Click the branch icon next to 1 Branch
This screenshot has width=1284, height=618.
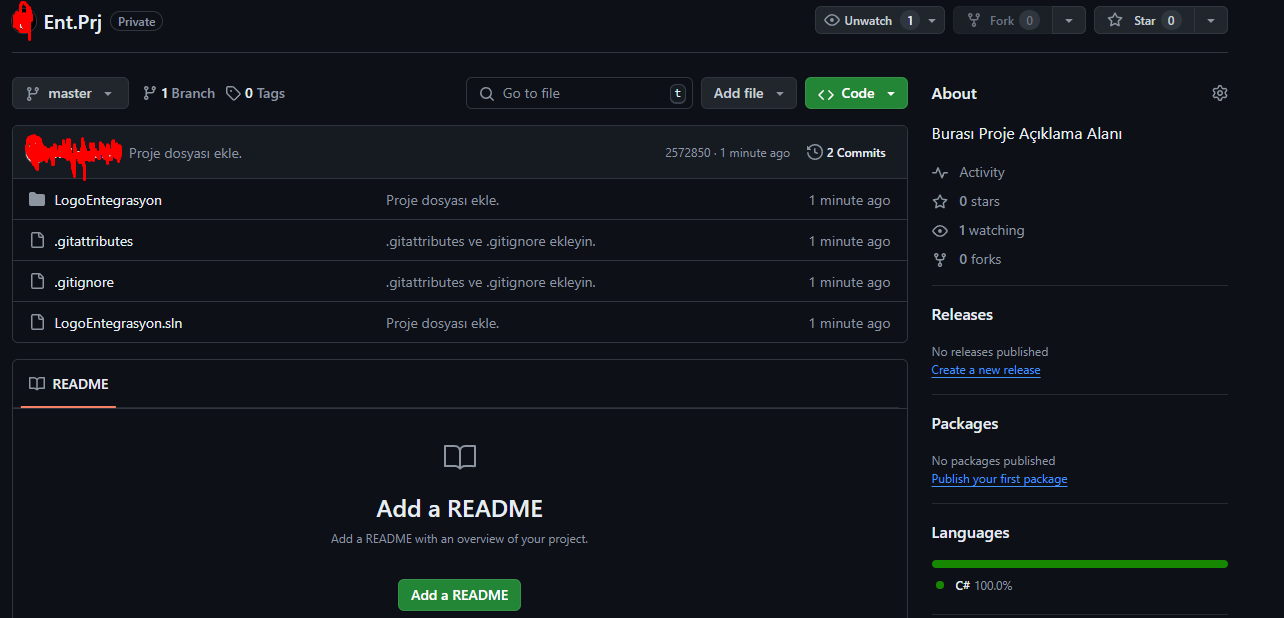coord(150,93)
